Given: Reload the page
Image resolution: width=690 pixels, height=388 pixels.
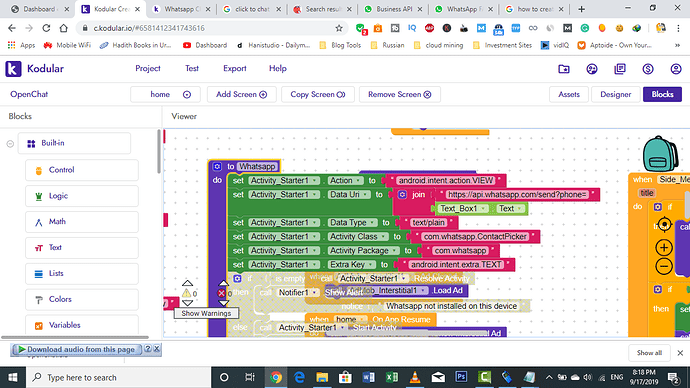Looking at the screenshot, I should (46, 28).
